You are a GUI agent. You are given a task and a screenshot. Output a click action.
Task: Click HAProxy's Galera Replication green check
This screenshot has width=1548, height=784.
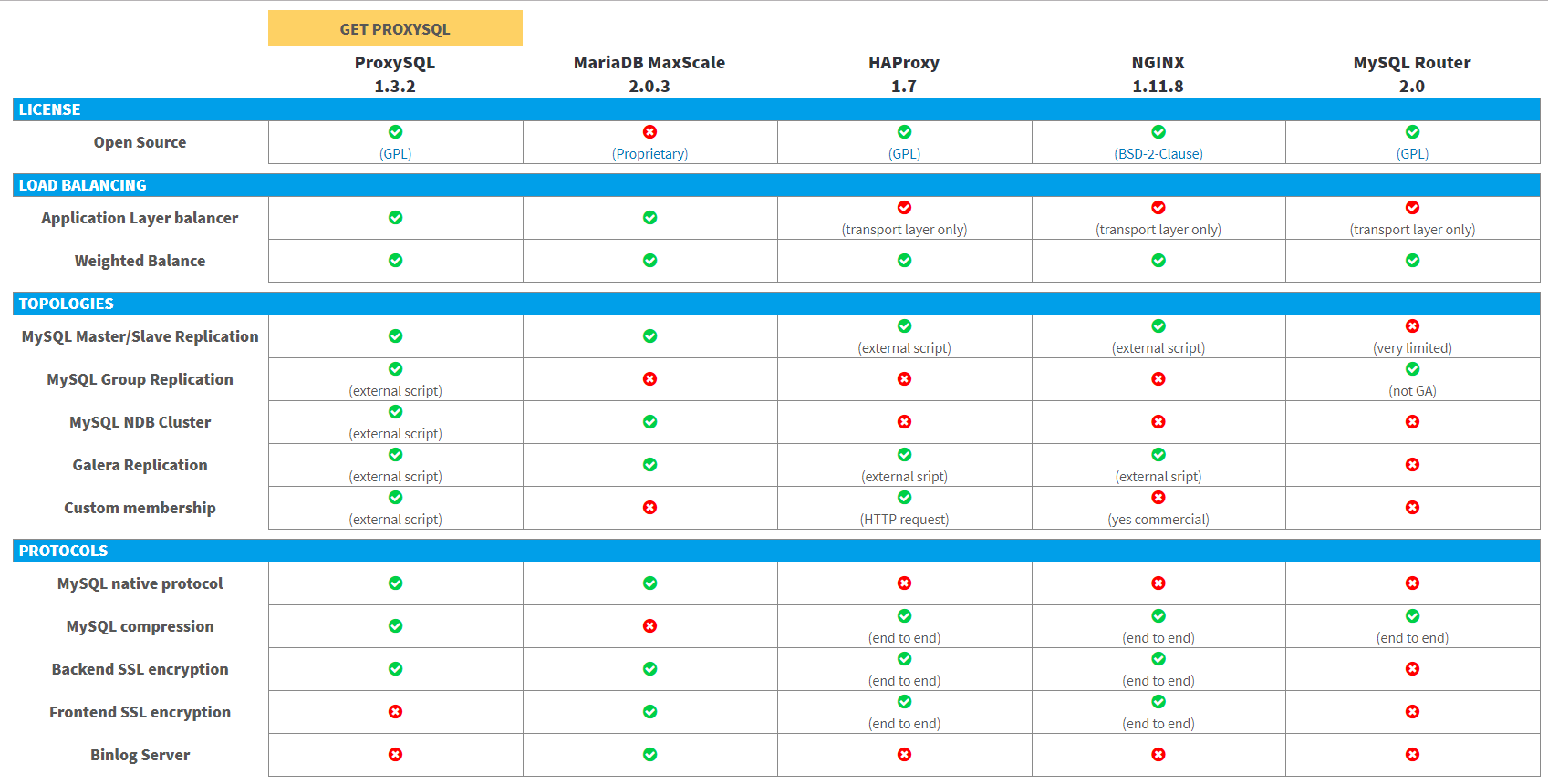[x=904, y=455]
